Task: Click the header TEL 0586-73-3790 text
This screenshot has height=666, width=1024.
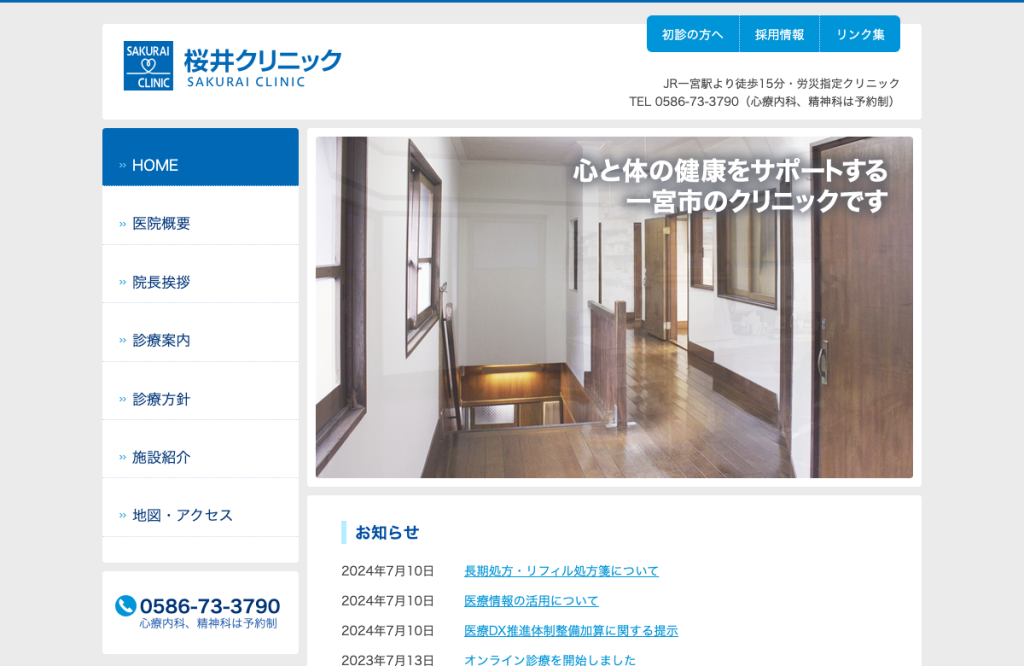Action: [x=684, y=102]
